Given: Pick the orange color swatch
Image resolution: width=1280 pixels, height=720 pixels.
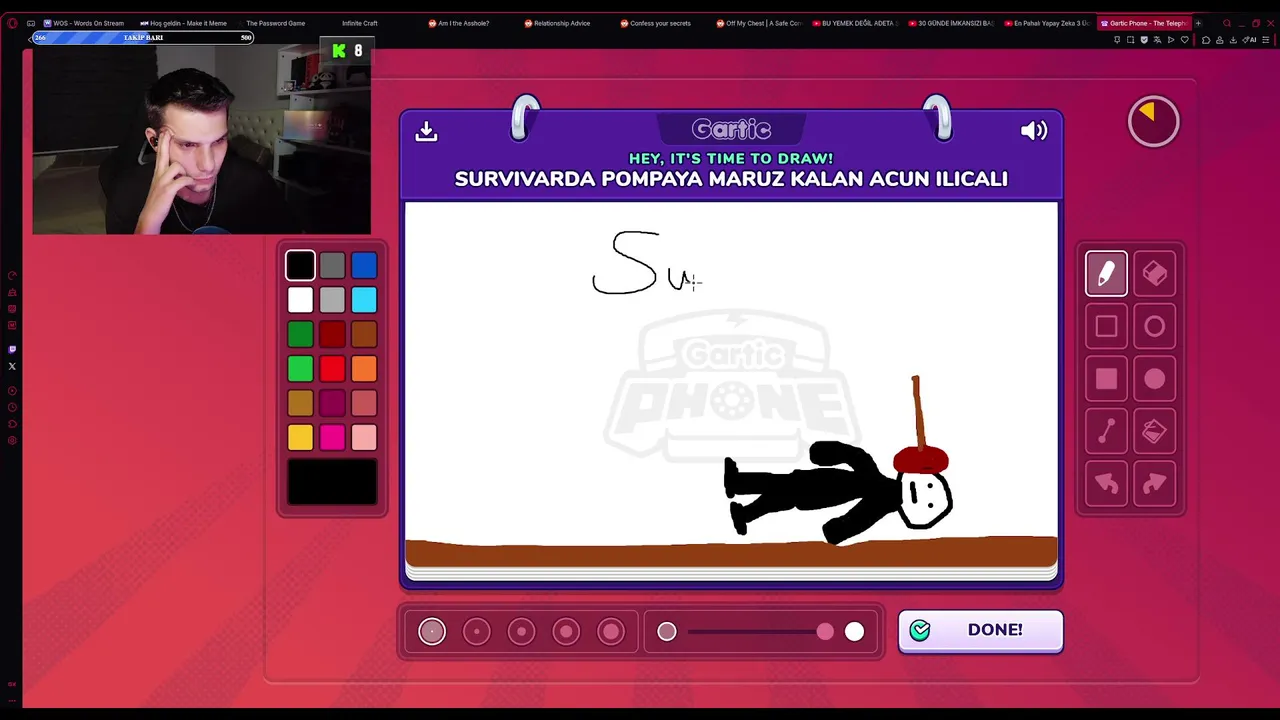Looking at the screenshot, I should [364, 369].
